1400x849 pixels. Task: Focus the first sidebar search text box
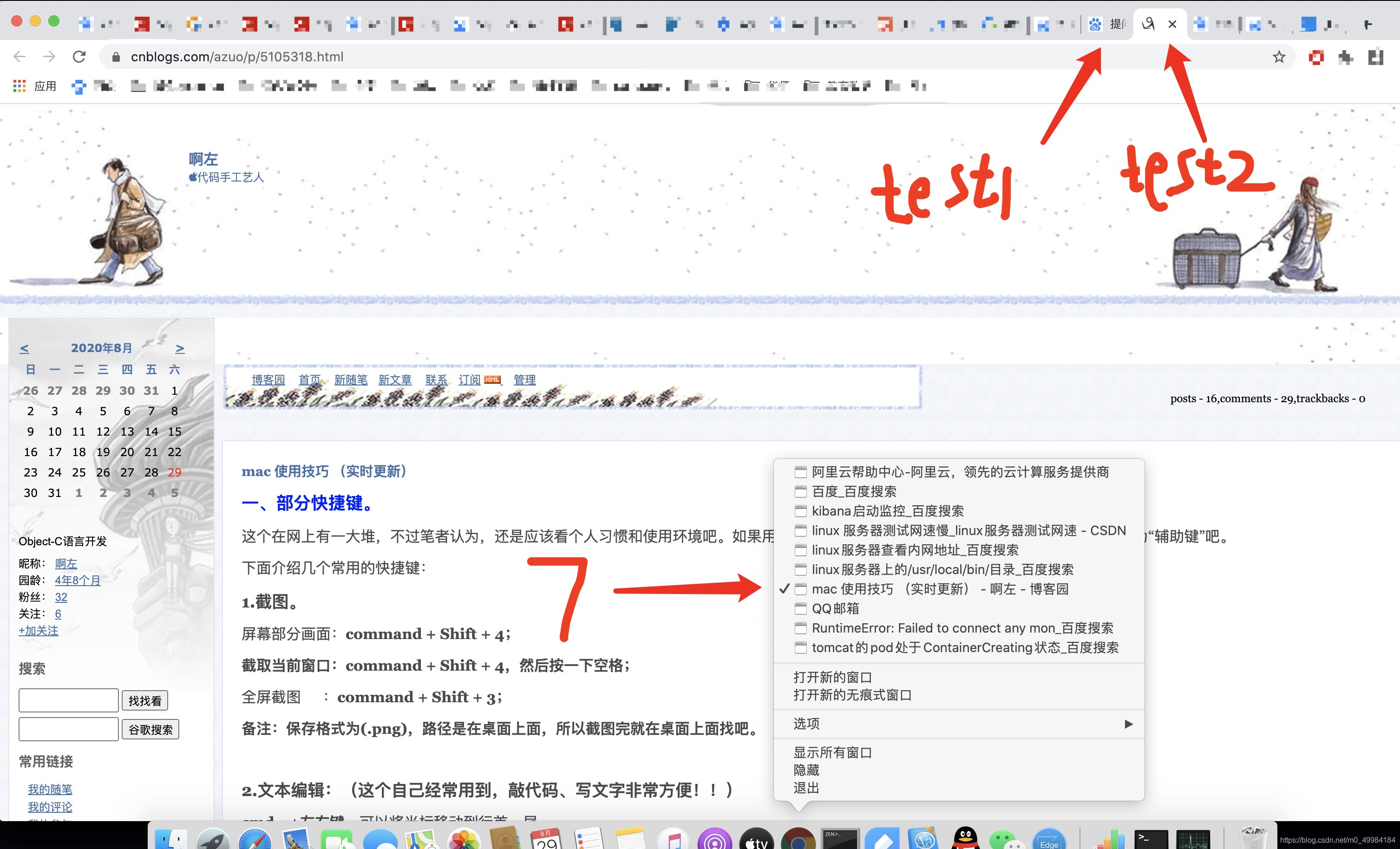click(68, 700)
